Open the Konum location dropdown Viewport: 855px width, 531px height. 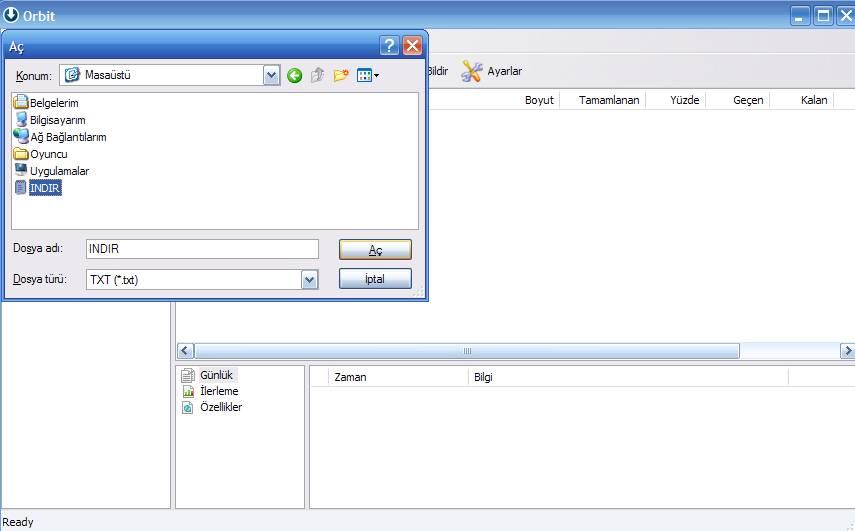[271, 75]
